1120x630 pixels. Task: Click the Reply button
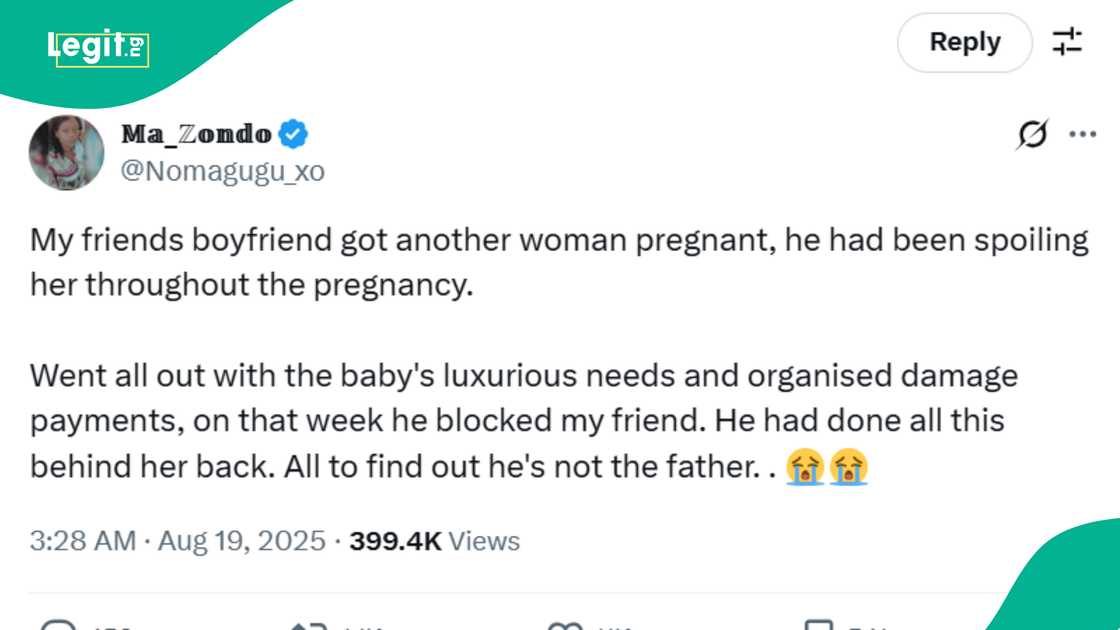point(965,42)
